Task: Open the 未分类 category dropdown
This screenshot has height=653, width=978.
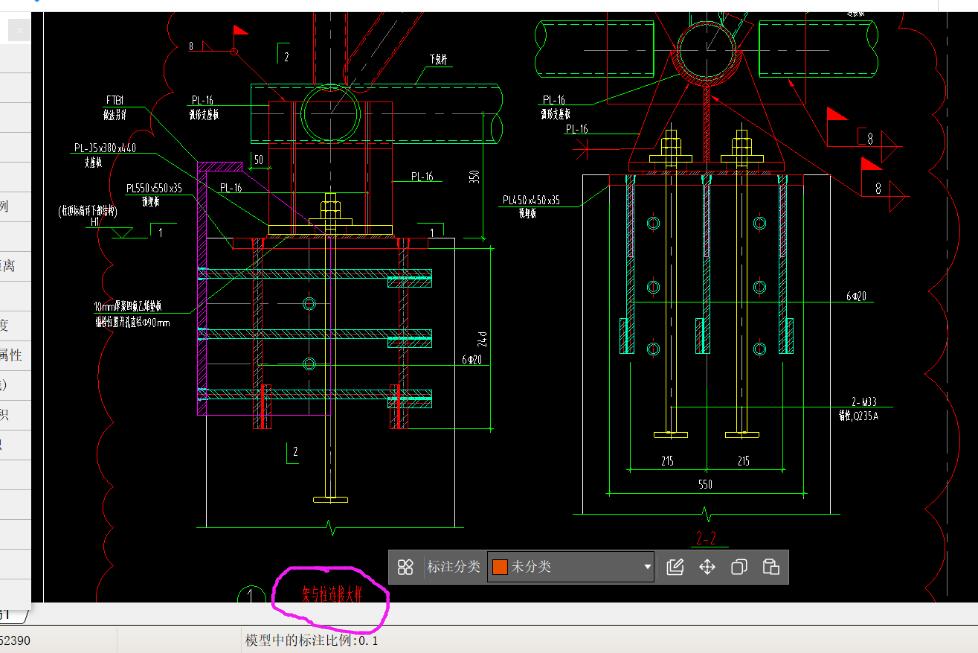Action: coord(571,567)
